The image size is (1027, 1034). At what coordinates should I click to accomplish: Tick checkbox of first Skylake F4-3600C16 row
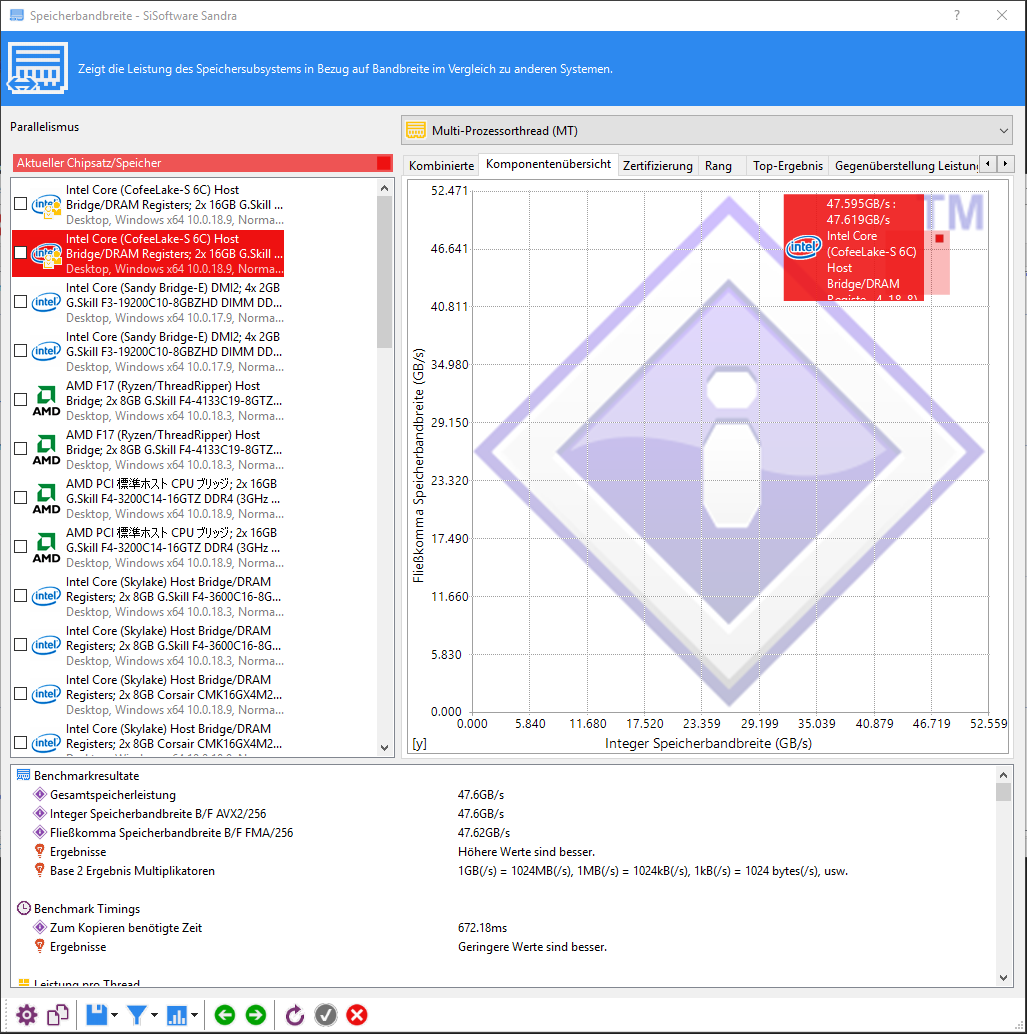pyautogui.click(x=20, y=595)
